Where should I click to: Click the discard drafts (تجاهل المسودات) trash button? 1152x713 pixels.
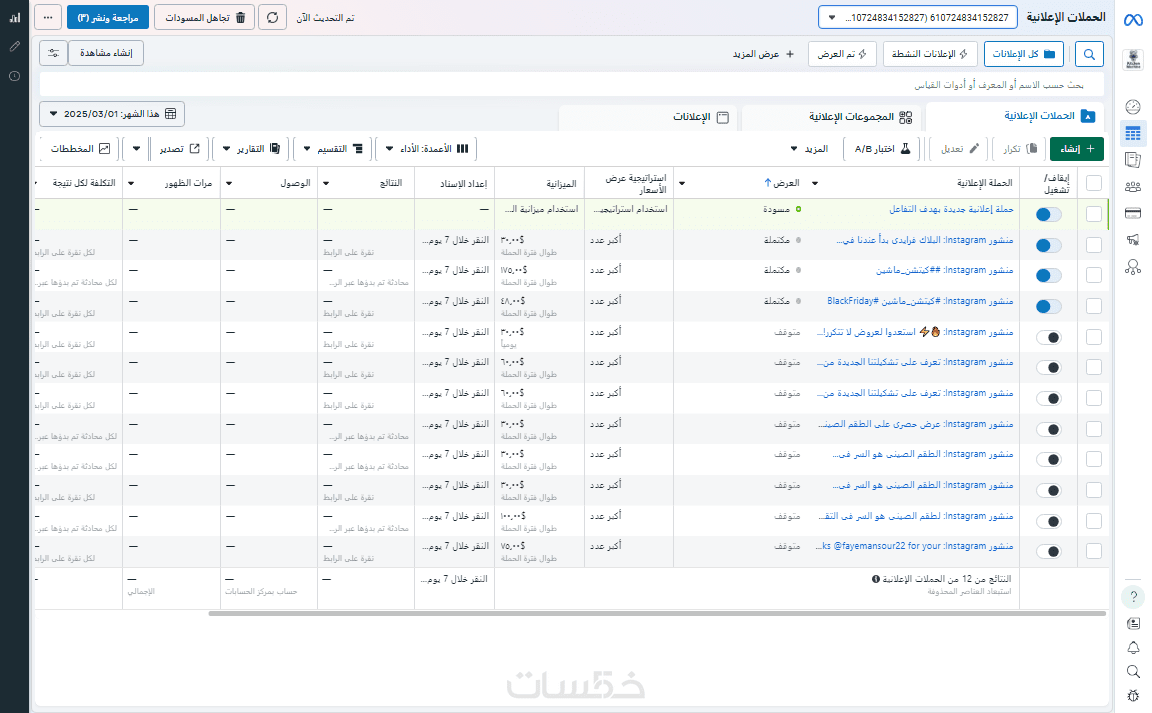point(205,18)
